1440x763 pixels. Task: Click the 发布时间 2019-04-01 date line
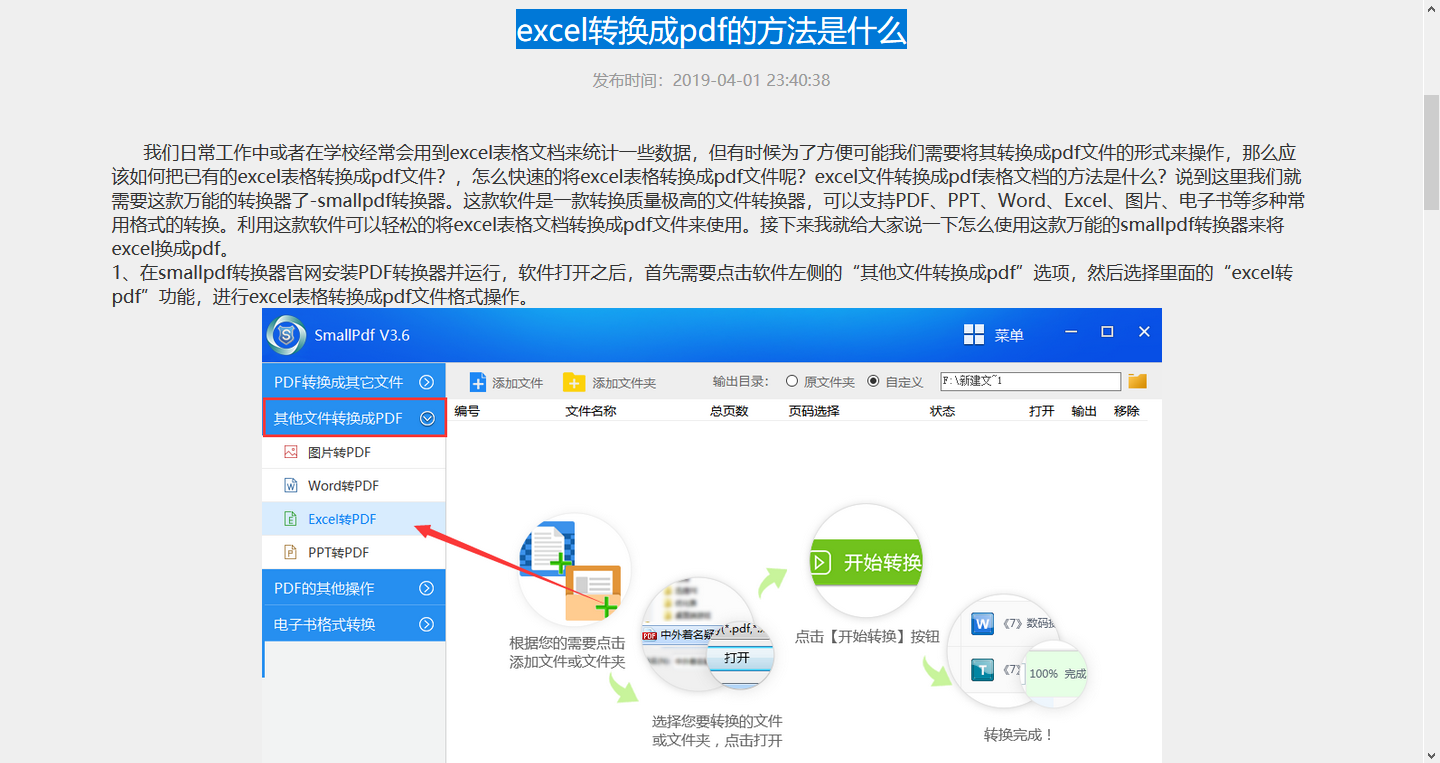coord(711,80)
